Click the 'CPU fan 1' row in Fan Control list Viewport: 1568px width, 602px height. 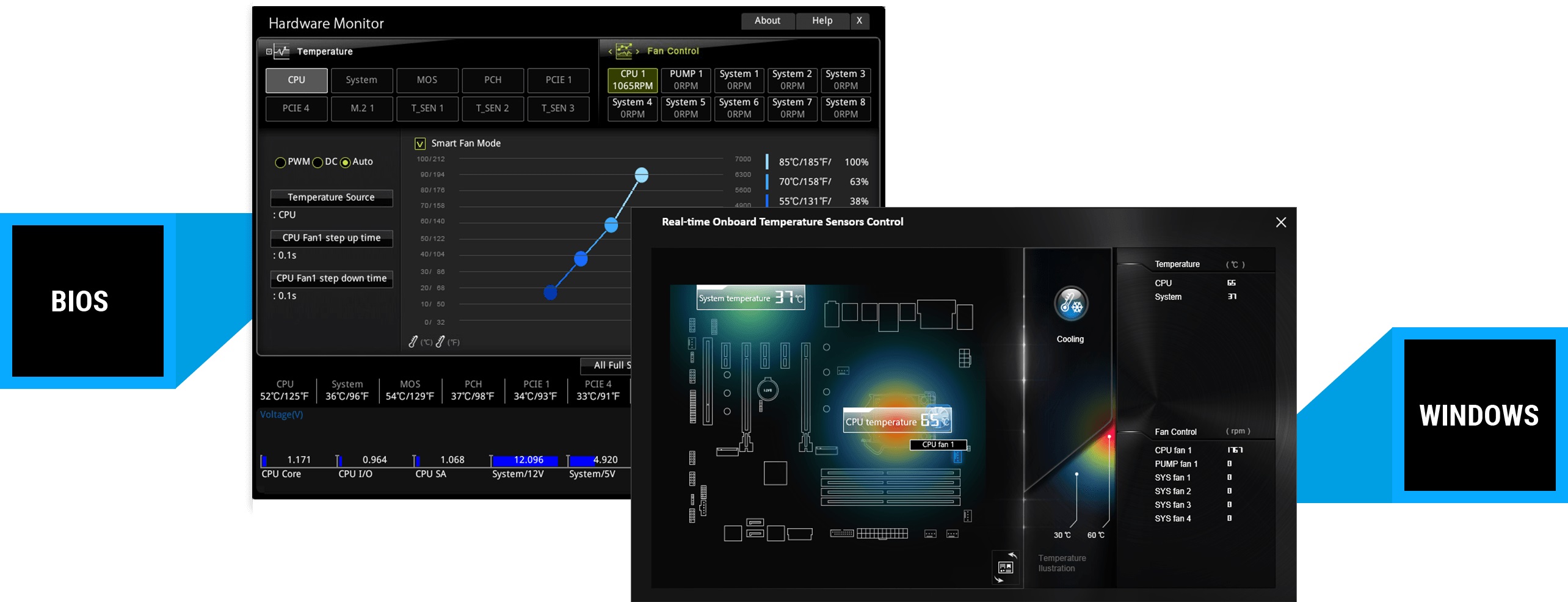[1198, 450]
